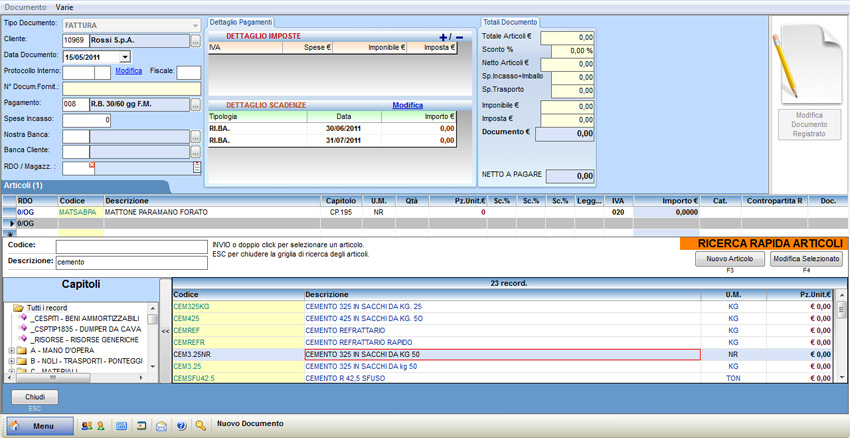Viewport: 850px width, 438px height.
Task: Expand the B - NOLI - TRASPORTI tree node
Action: pyautogui.click(x=11, y=361)
